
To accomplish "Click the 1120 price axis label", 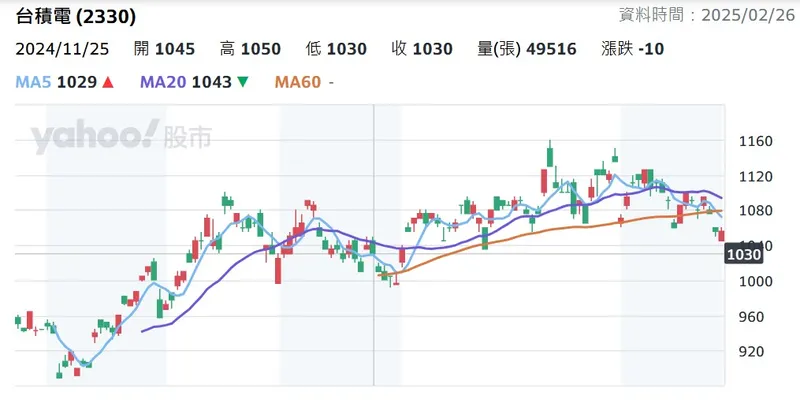I will (756, 177).
